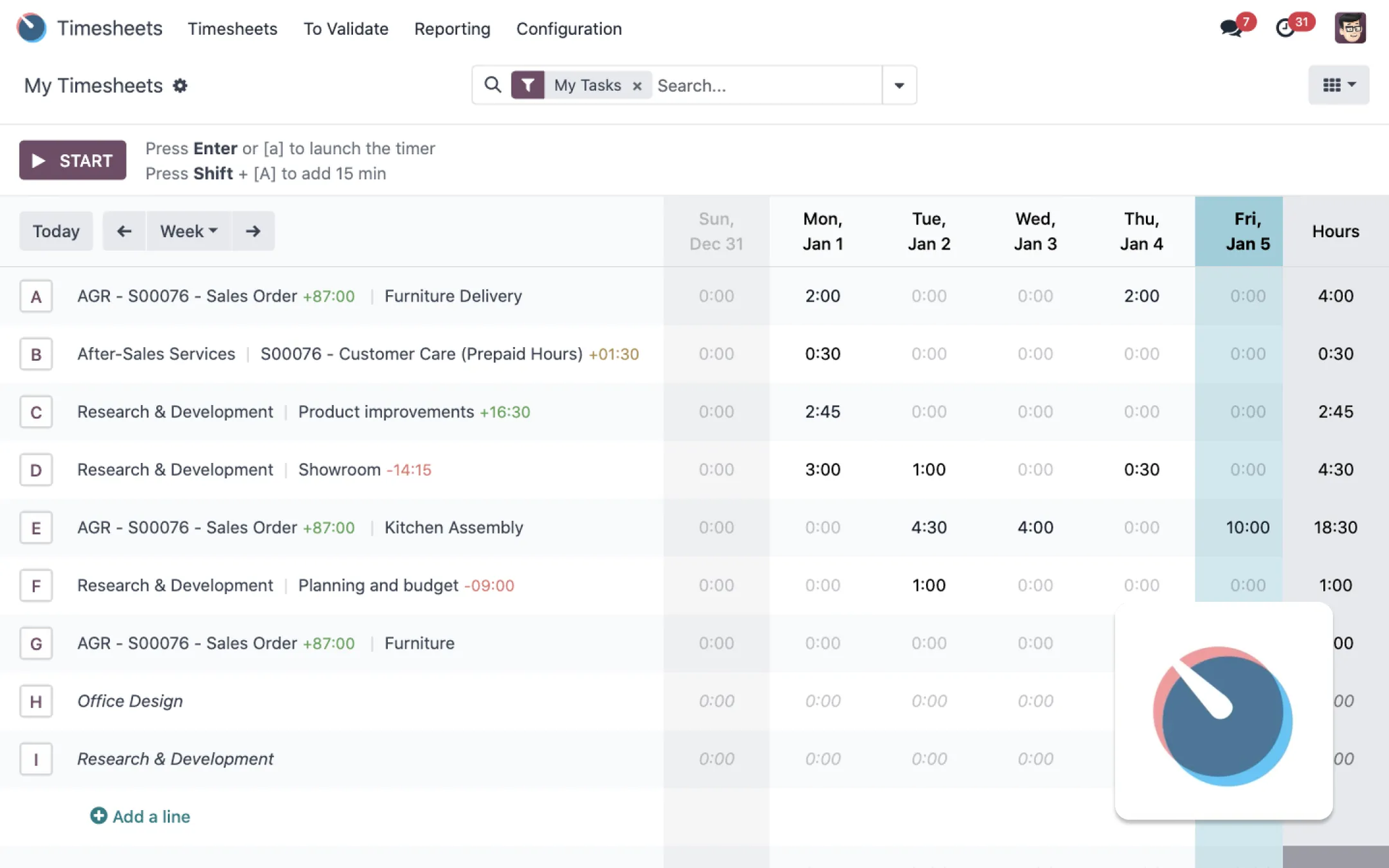Viewport: 1389px width, 868px height.
Task: Open the grid view switcher dropdown
Action: (1338, 85)
